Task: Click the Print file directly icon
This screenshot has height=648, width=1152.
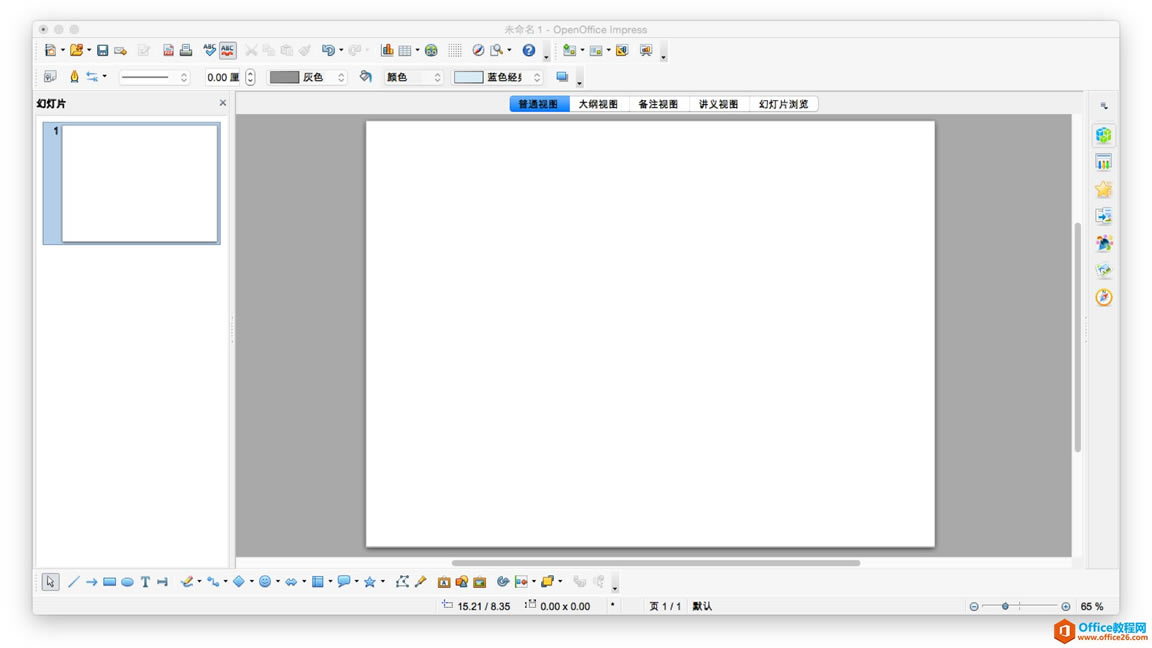Action: click(x=187, y=49)
